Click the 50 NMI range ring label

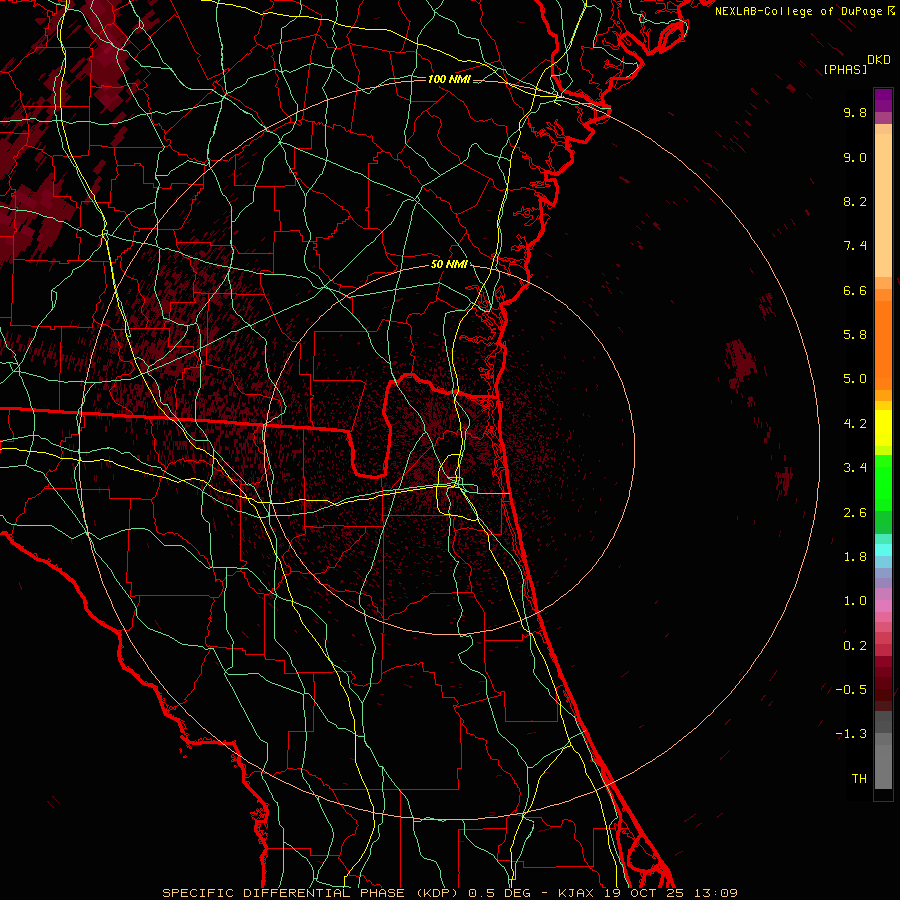click(x=449, y=265)
